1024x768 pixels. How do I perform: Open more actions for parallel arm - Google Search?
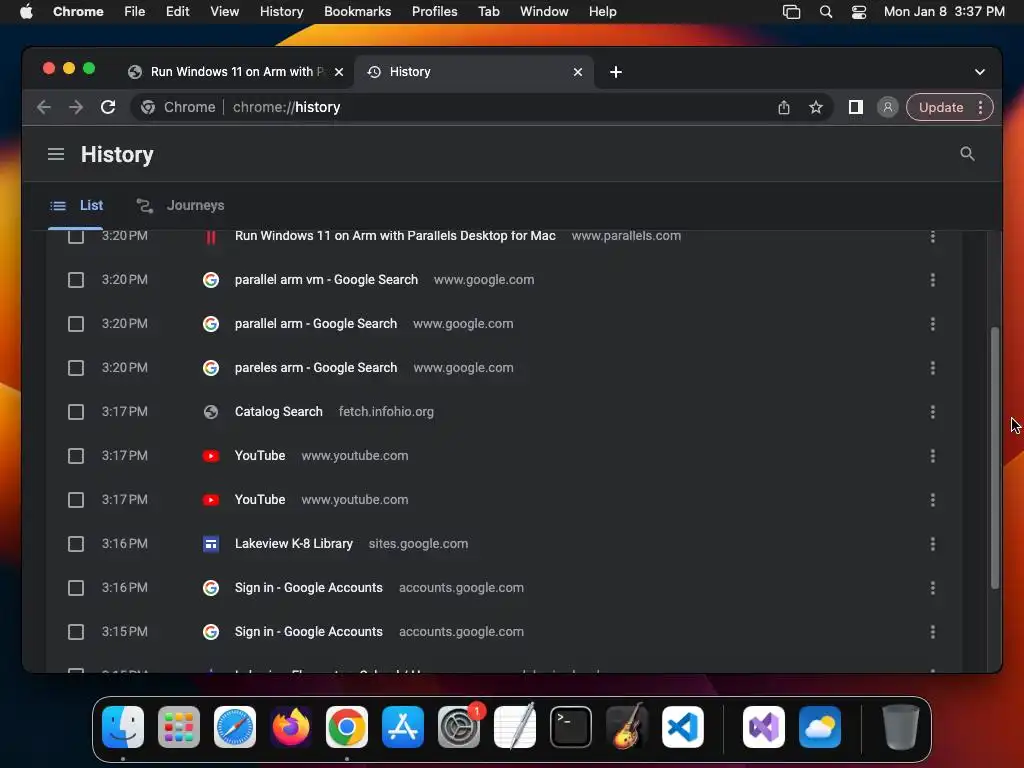point(933,324)
